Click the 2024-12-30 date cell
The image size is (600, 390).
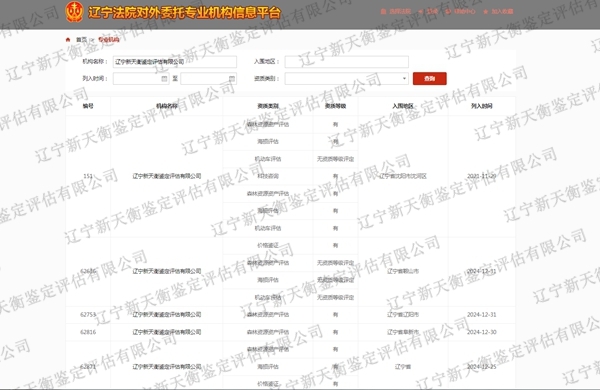(x=481, y=332)
